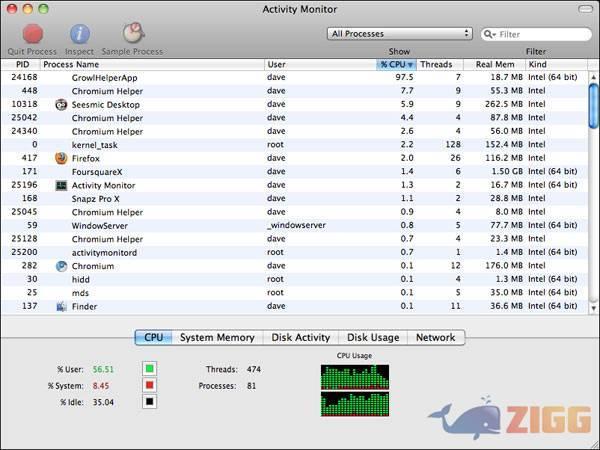The image size is (600, 450).
Task: Select the Firefox app icon
Action: tap(61, 158)
